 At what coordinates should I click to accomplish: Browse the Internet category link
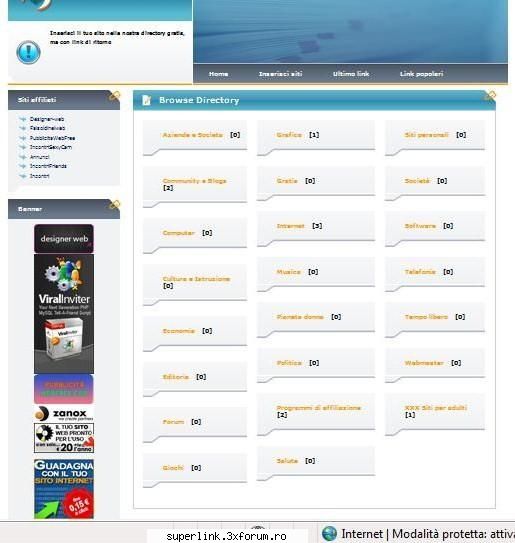(x=291, y=226)
